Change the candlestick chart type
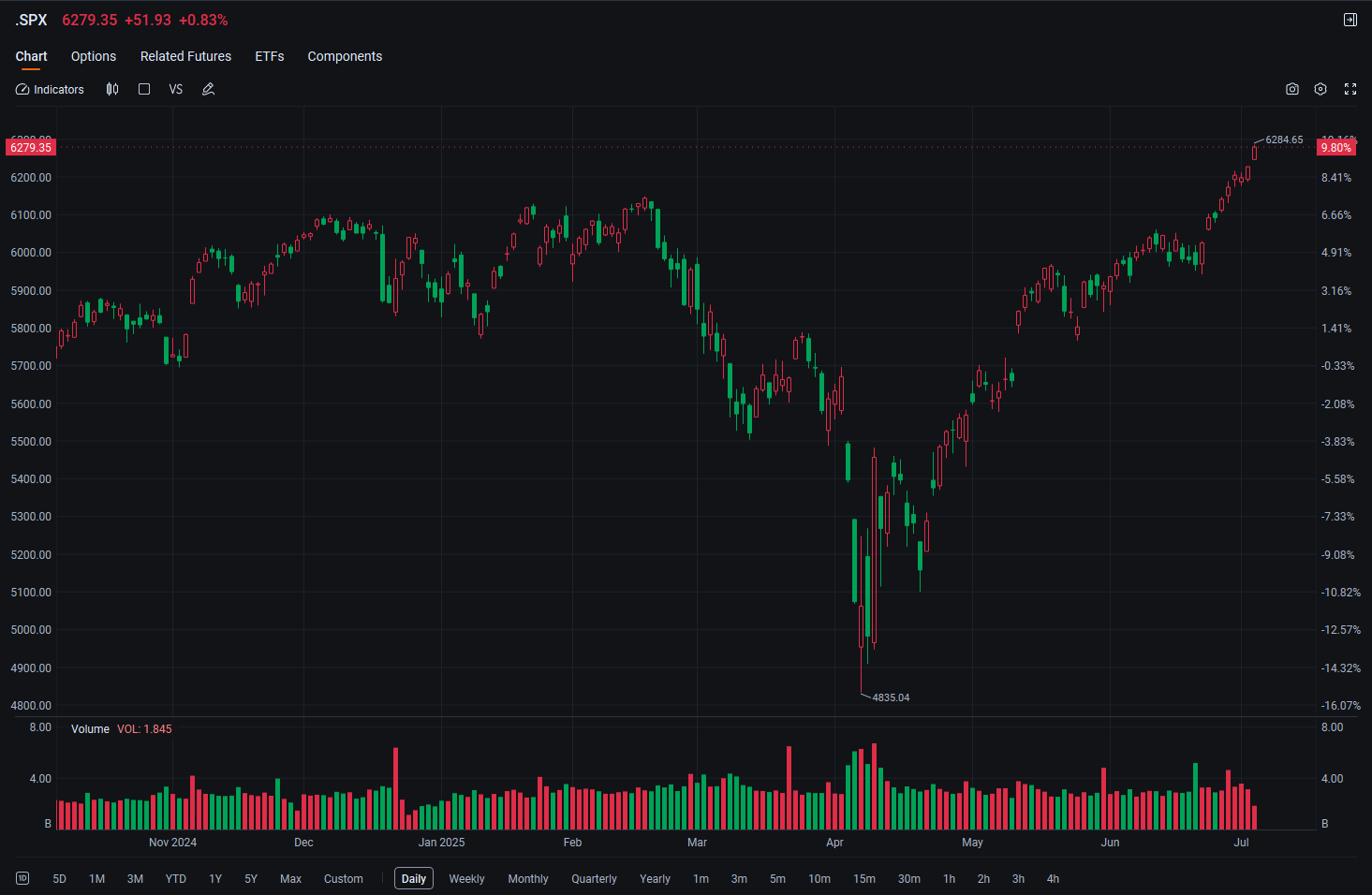 tap(112, 89)
